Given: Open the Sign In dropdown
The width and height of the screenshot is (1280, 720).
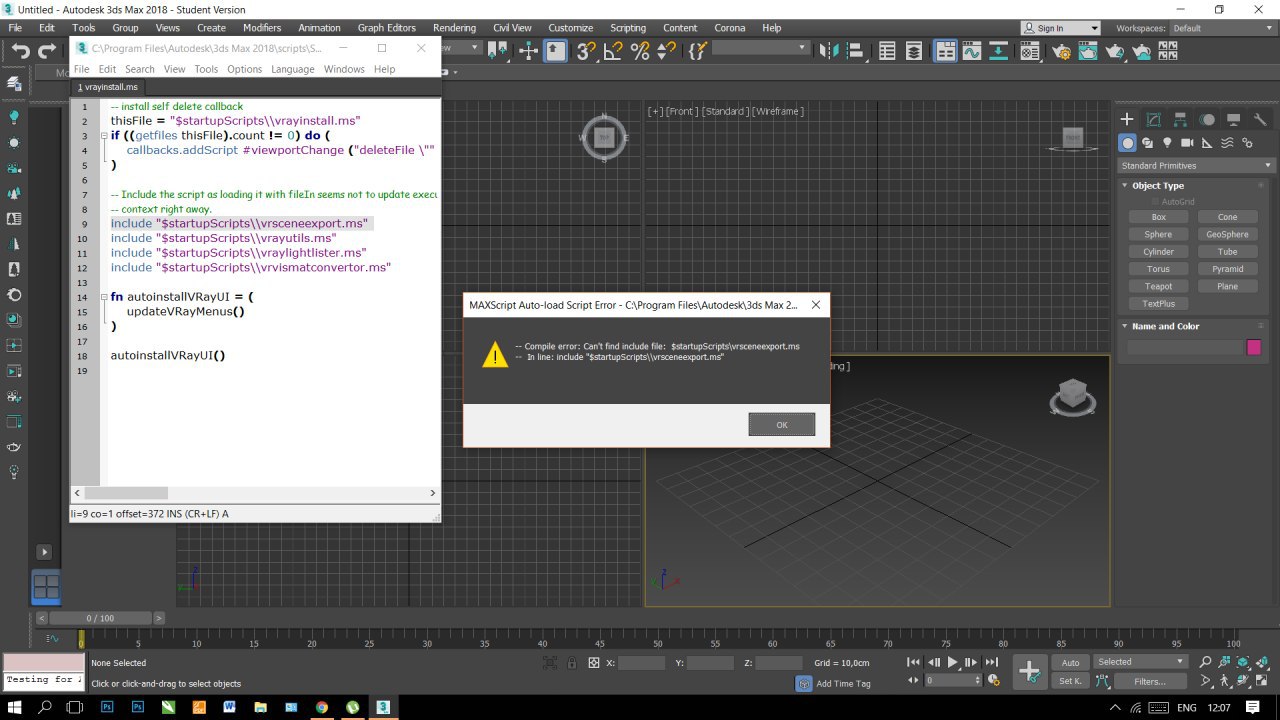Looking at the screenshot, I should tap(1059, 28).
